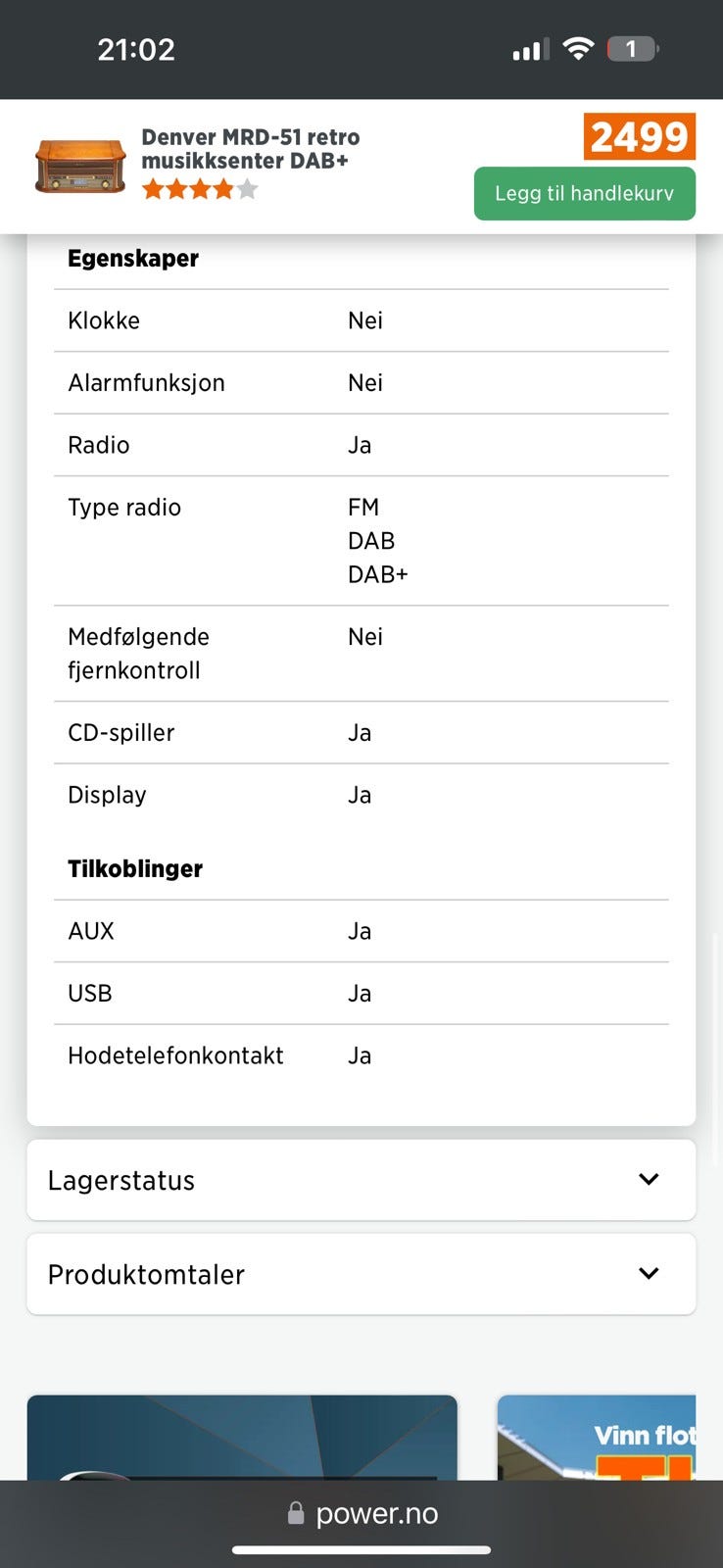
Task: Click the orange 2499 price tag
Action: coord(639,136)
